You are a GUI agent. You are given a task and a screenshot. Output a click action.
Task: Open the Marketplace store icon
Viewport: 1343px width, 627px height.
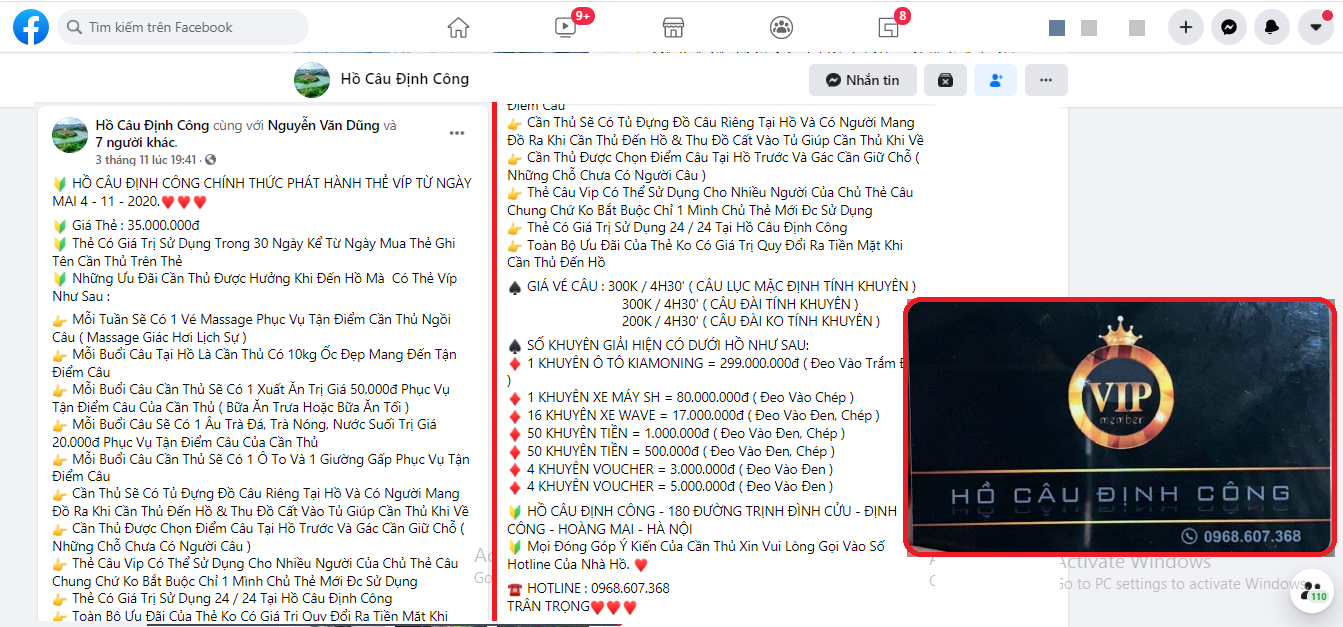pos(673,27)
